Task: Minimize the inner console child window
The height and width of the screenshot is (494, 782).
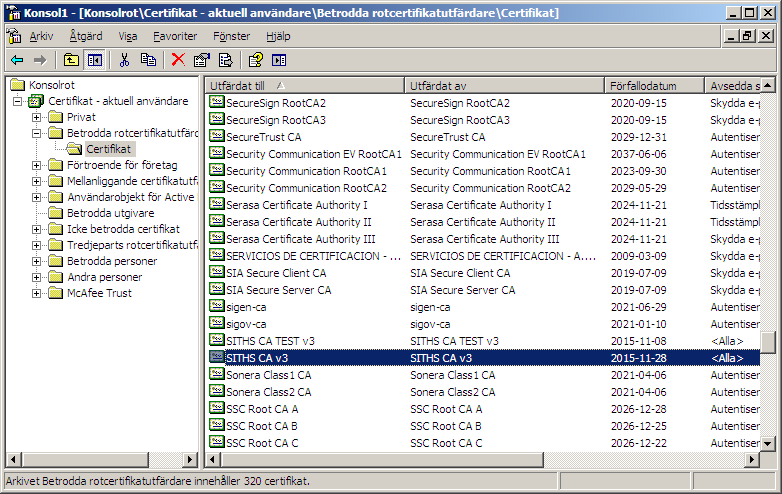Action: point(731,36)
